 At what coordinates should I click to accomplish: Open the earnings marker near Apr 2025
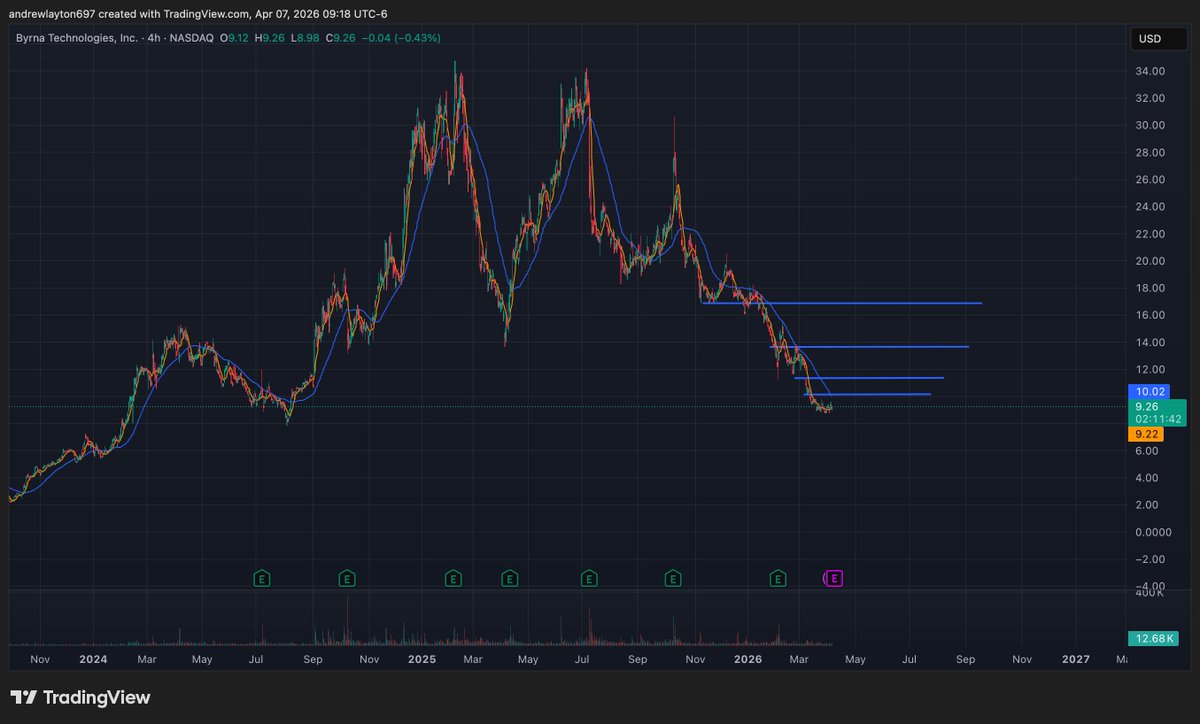509,578
